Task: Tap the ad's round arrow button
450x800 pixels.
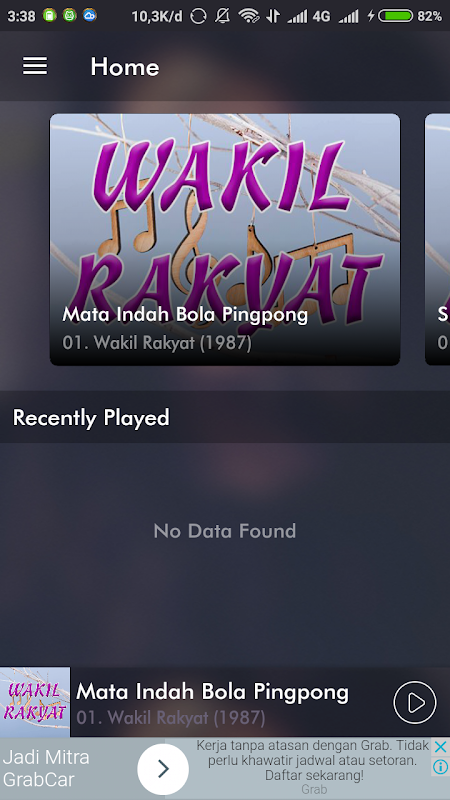Action: coord(163,769)
